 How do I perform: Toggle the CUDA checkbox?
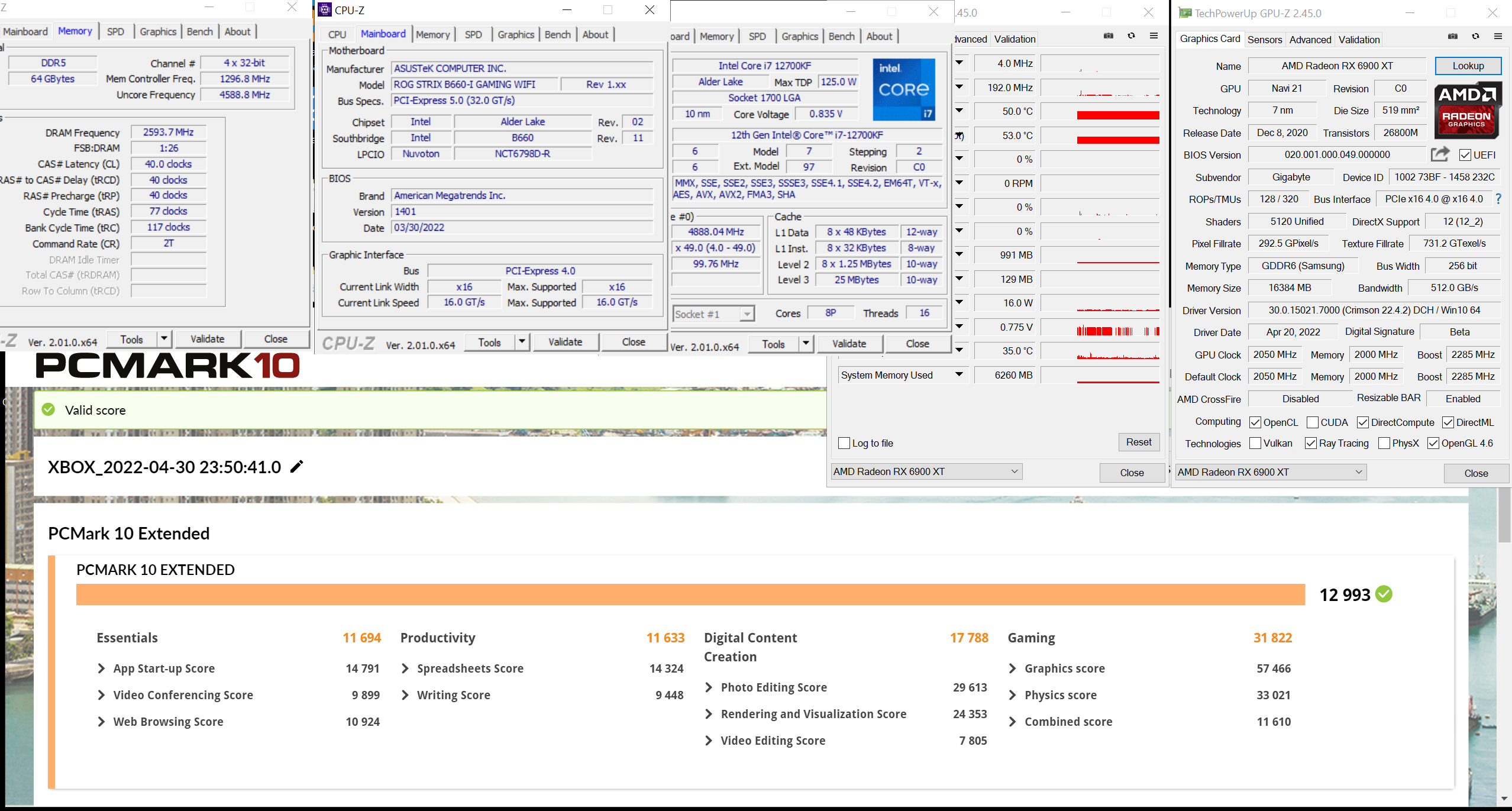point(1312,422)
